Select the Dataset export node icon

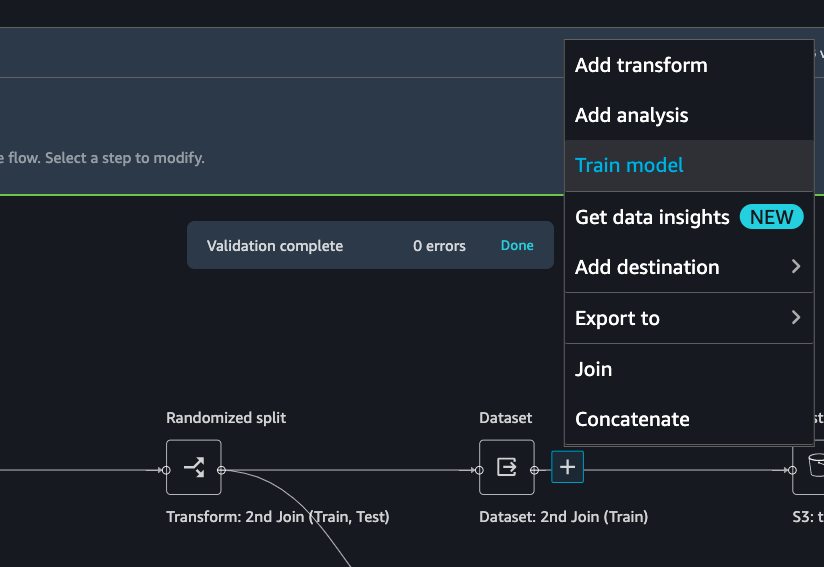point(507,467)
